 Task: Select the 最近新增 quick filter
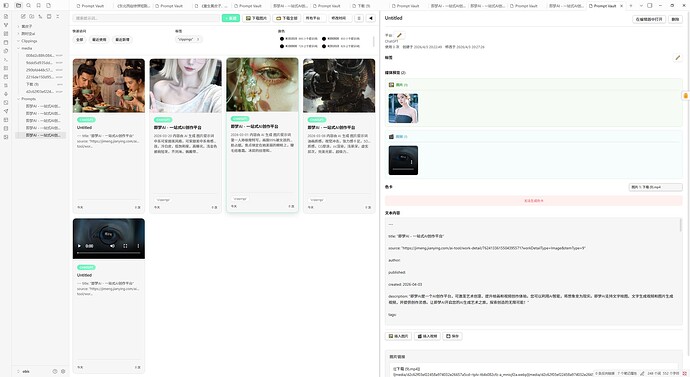coord(122,40)
